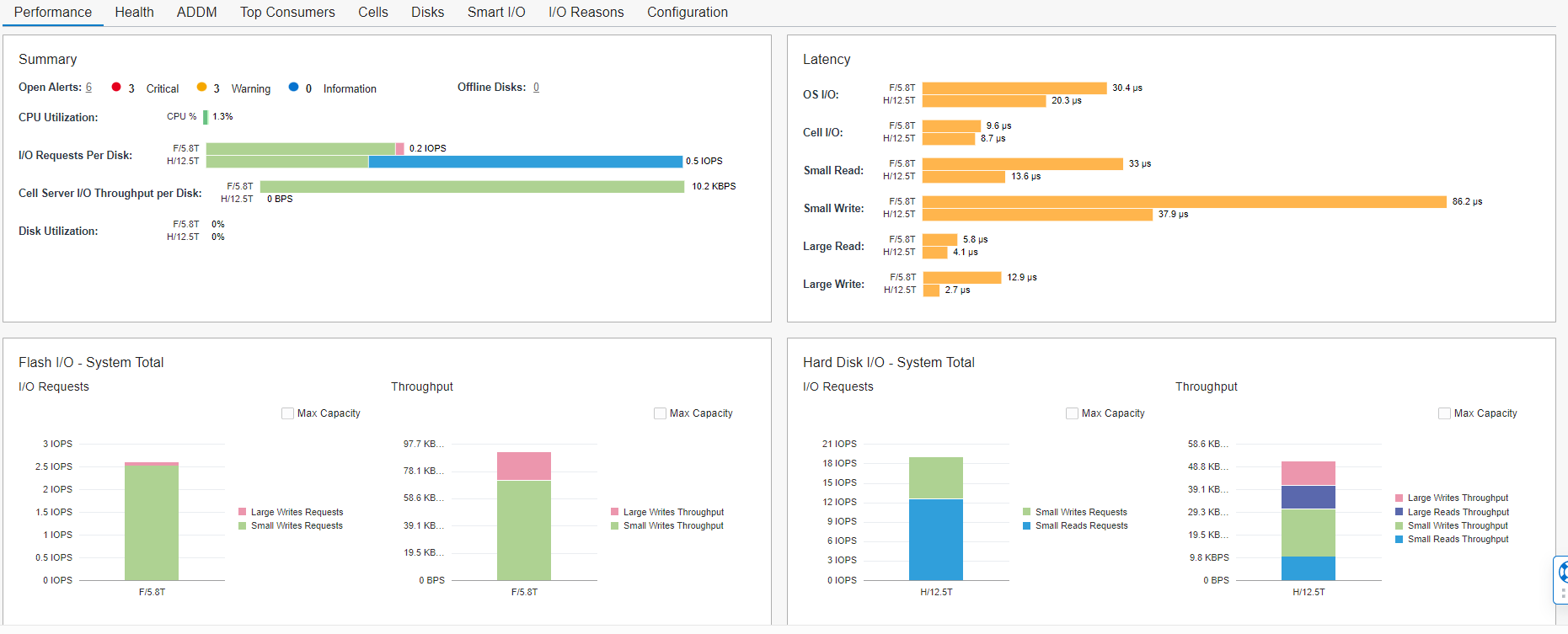Click the yellow Warning alert icon
1568x634 pixels.
pos(201,87)
